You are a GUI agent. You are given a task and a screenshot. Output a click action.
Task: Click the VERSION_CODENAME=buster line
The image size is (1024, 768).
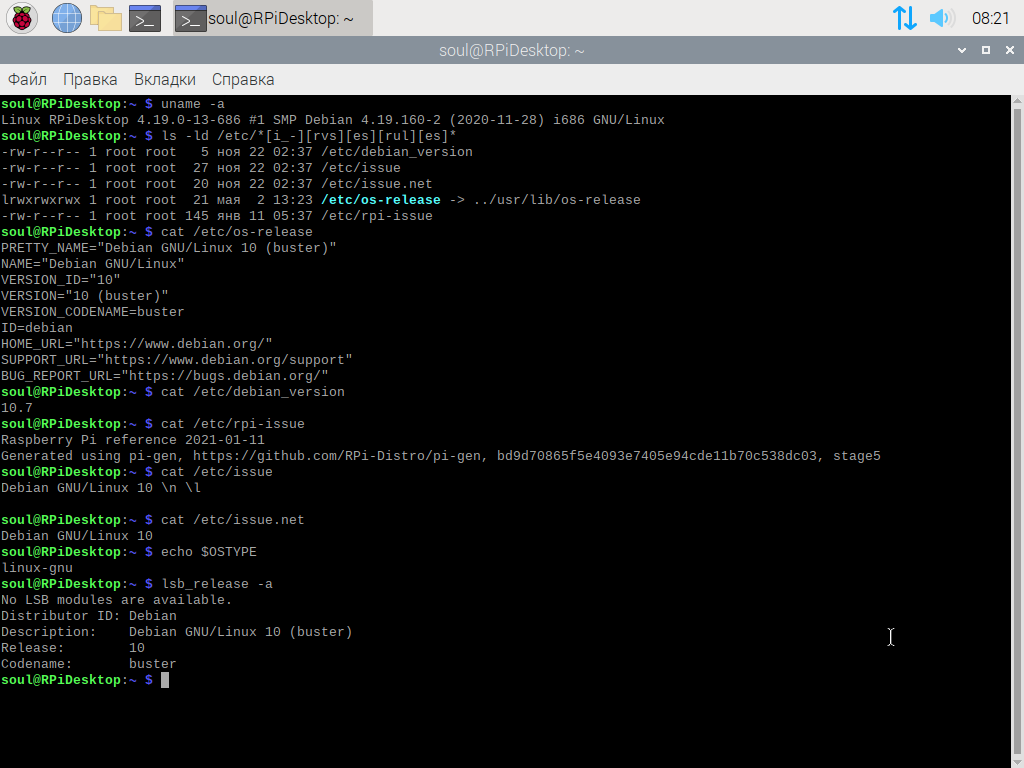point(92,312)
